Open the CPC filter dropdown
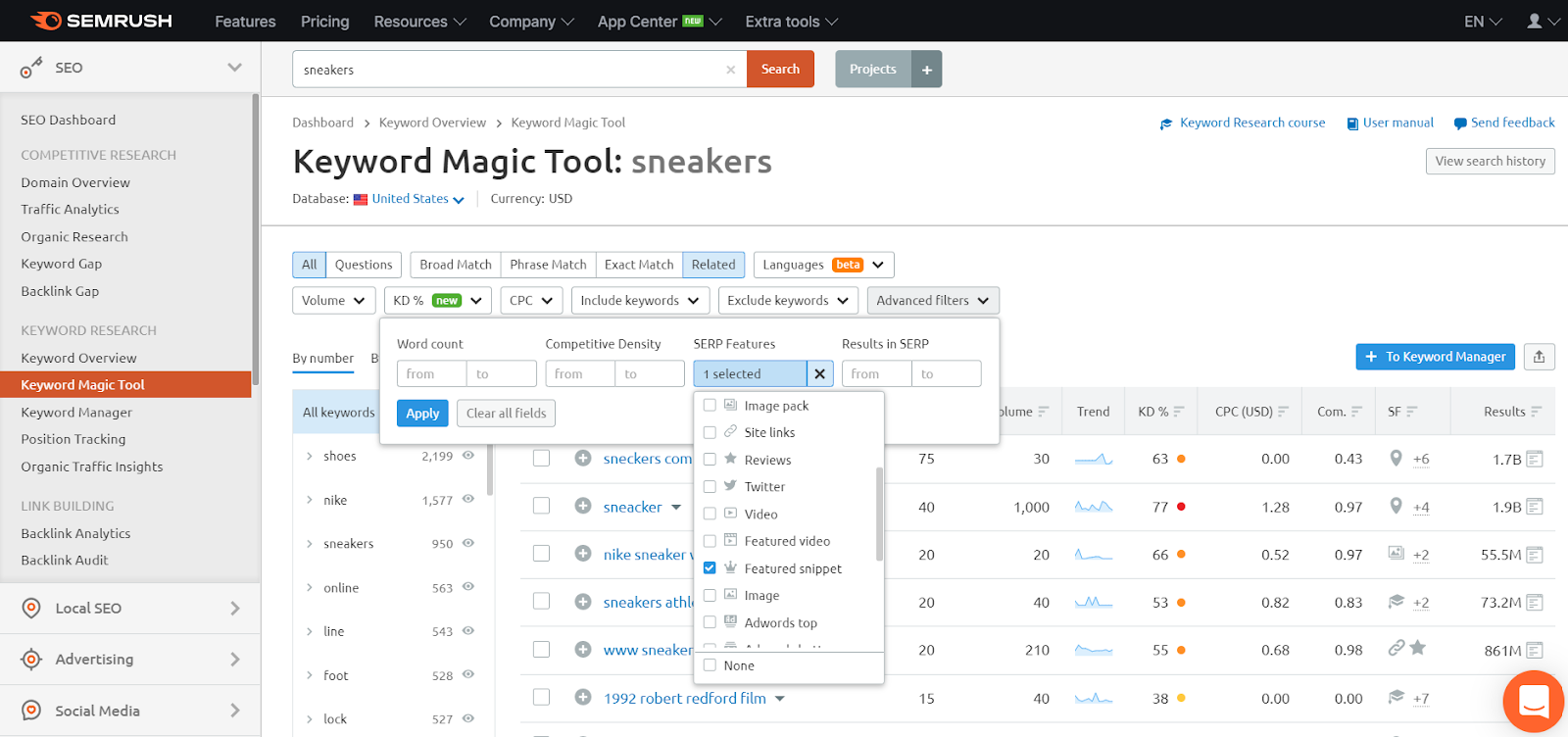 coord(531,300)
